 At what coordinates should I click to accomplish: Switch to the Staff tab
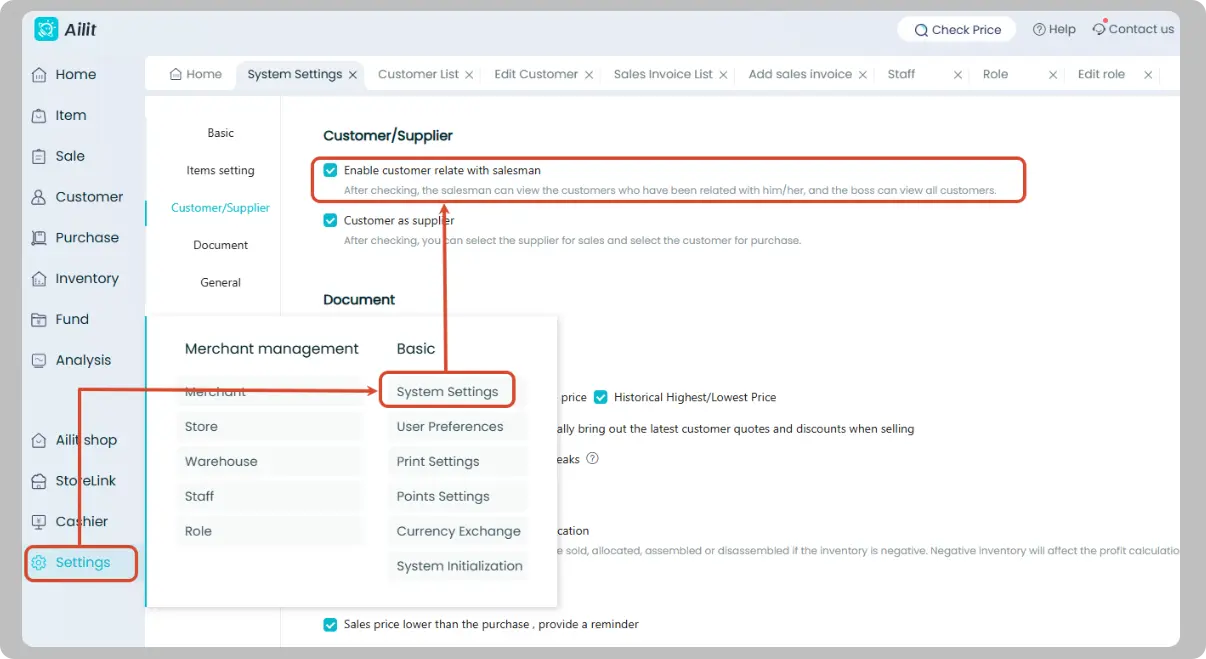pyautogui.click(x=901, y=74)
